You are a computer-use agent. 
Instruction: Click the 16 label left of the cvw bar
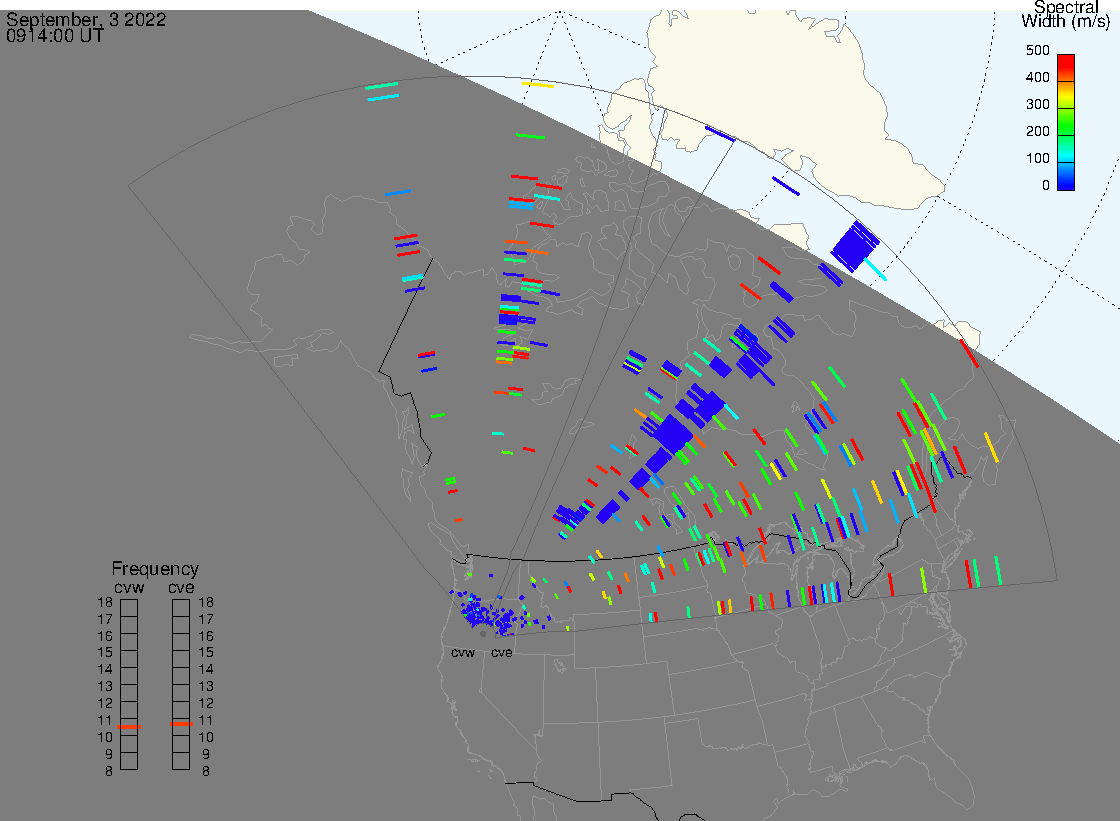pyautogui.click(x=105, y=636)
